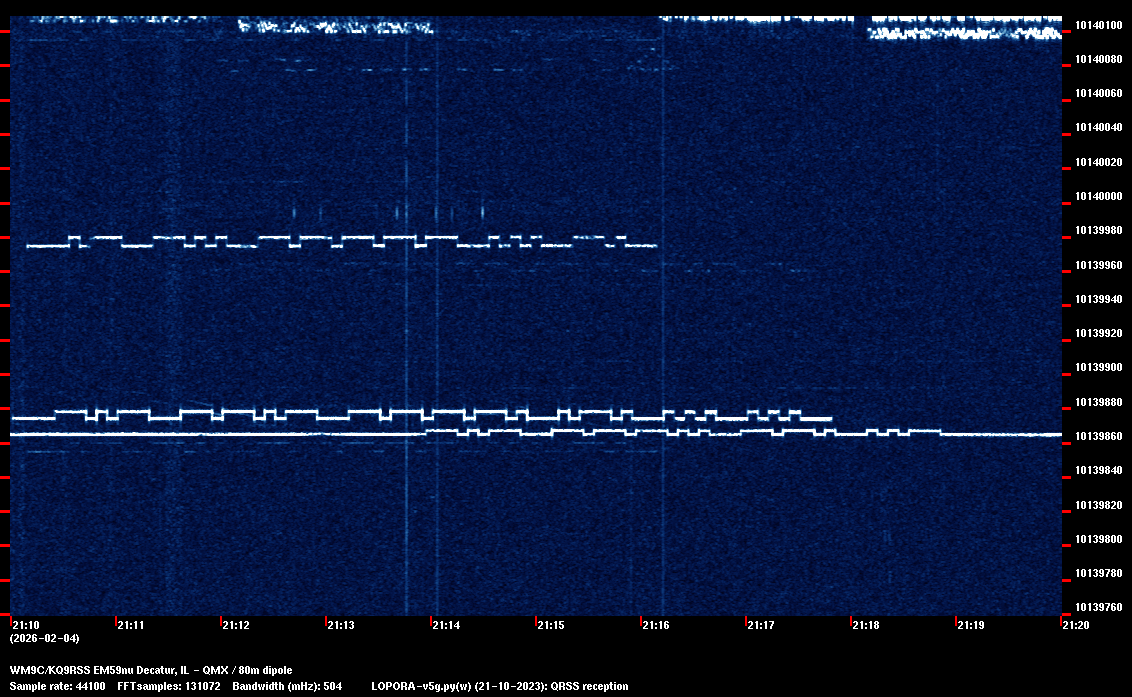Click the 10139760 frequency label

point(1098,607)
